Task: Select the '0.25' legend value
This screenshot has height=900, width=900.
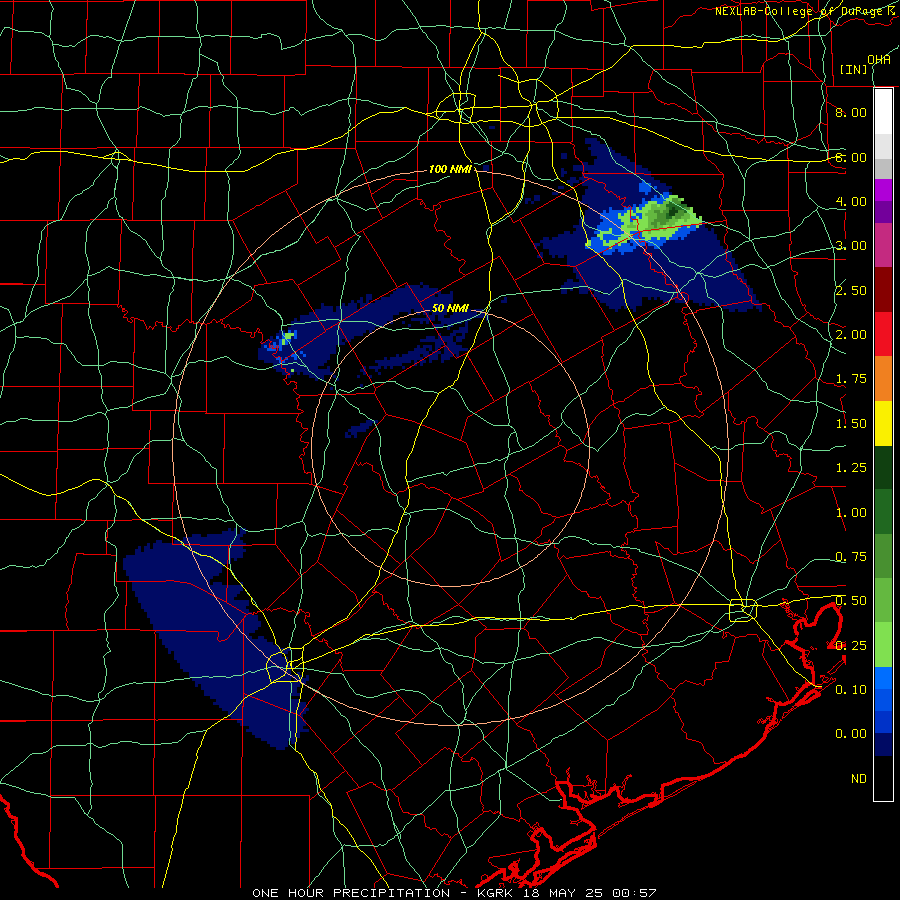Action: (851, 646)
